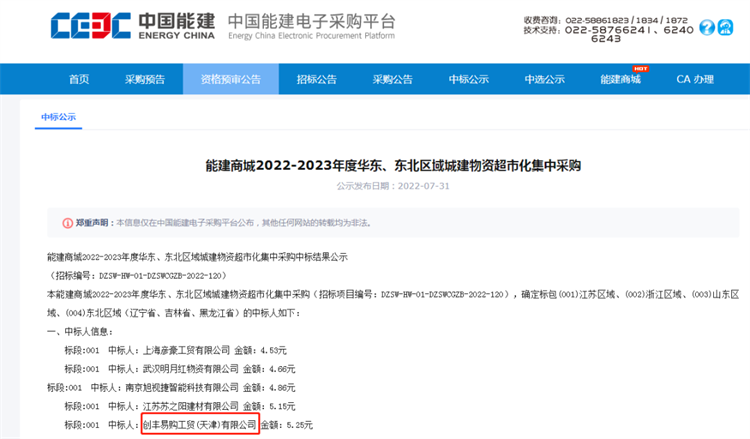Click the 收费咨询 phone number line
The width and height of the screenshot is (750, 439).
(606, 21)
